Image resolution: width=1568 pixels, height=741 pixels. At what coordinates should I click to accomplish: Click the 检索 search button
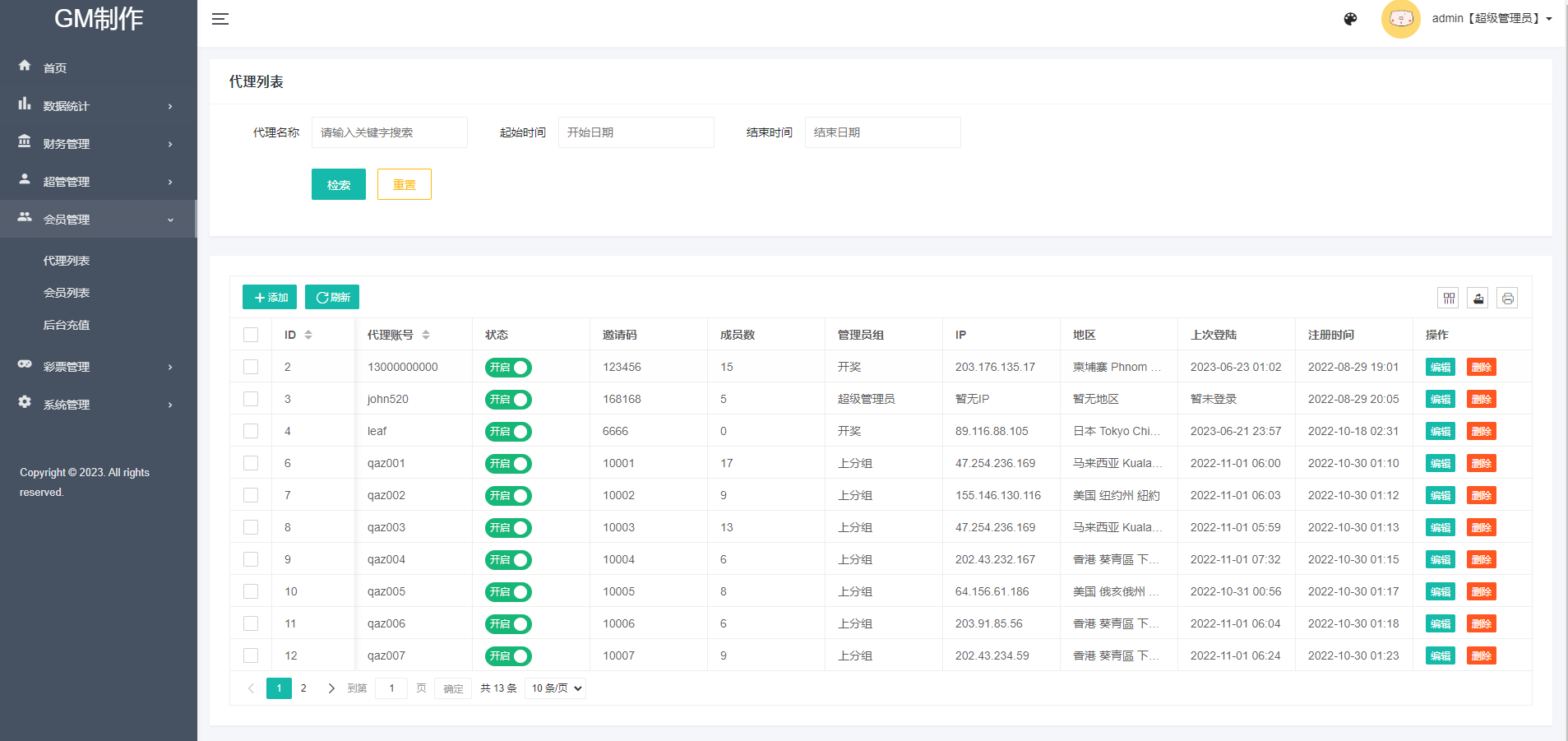click(x=338, y=185)
